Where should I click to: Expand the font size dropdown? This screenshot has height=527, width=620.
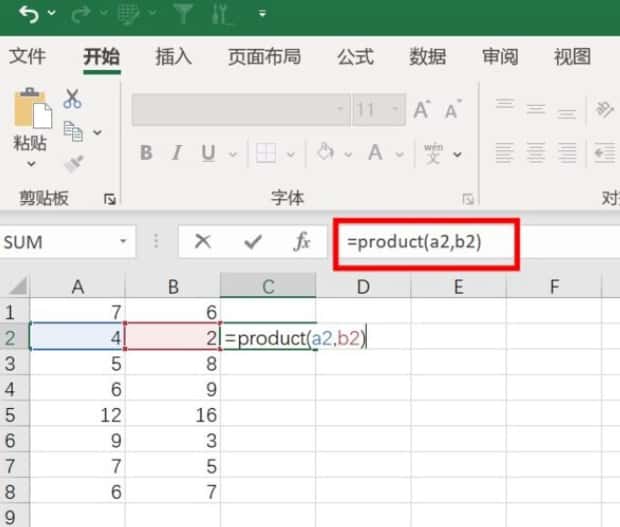(x=393, y=110)
